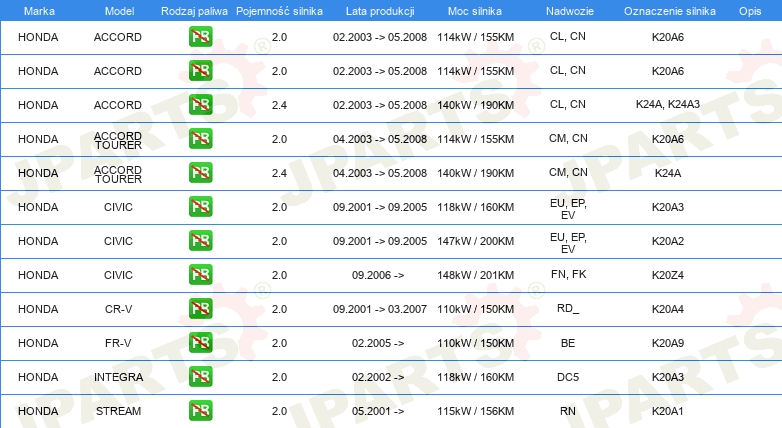Click the fuel icon in the CR-V row
Image resolution: width=782 pixels, height=428 pixels.
[x=200, y=309]
